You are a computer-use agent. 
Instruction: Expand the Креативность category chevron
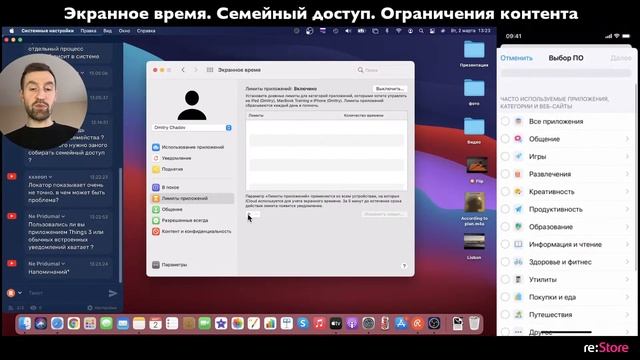[x=627, y=191]
